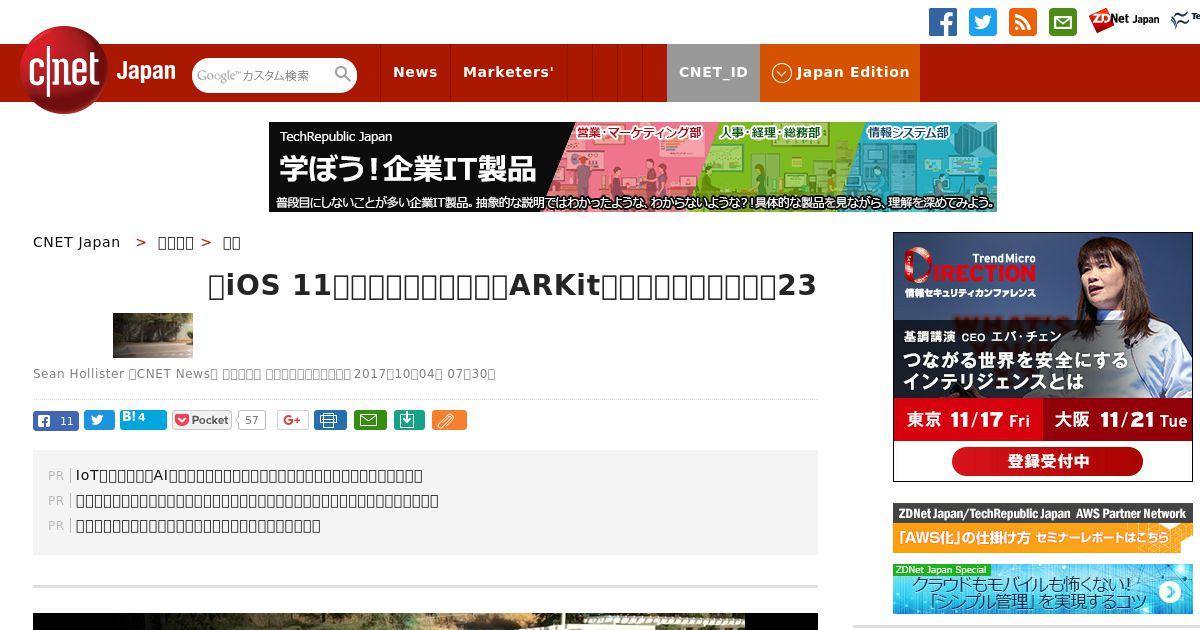Click the teal download/save icon
Image resolution: width=1200 pixels, height=630 pixels.
coord(409,420)
